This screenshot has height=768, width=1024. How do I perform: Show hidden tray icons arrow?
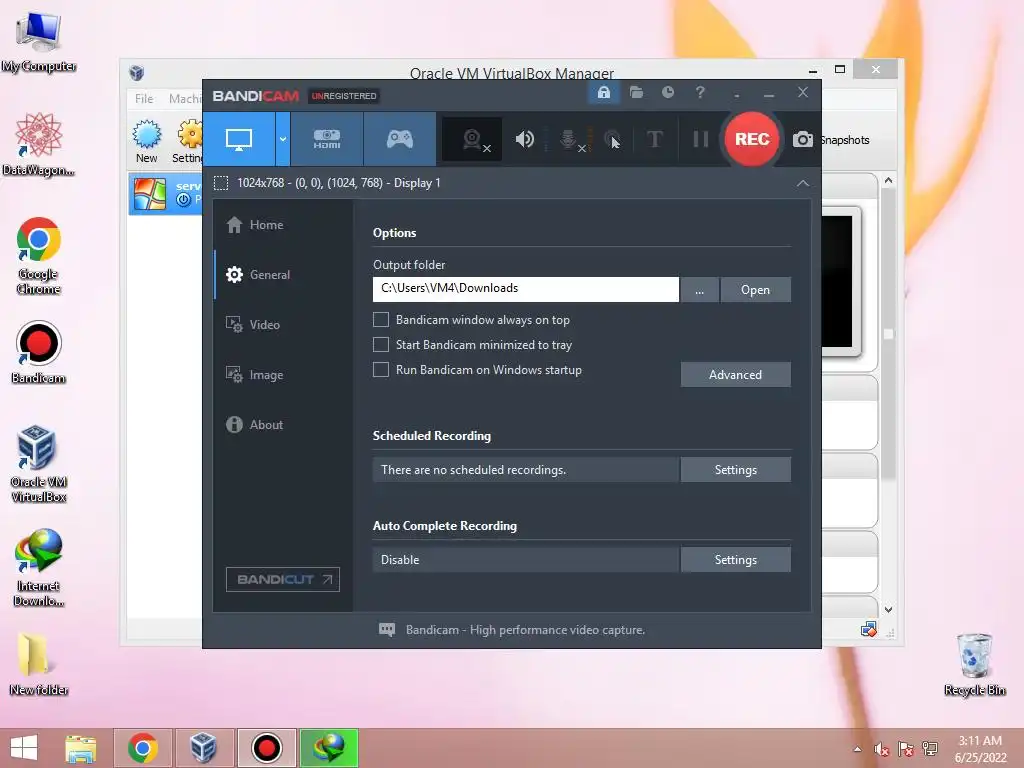[857, 749]
